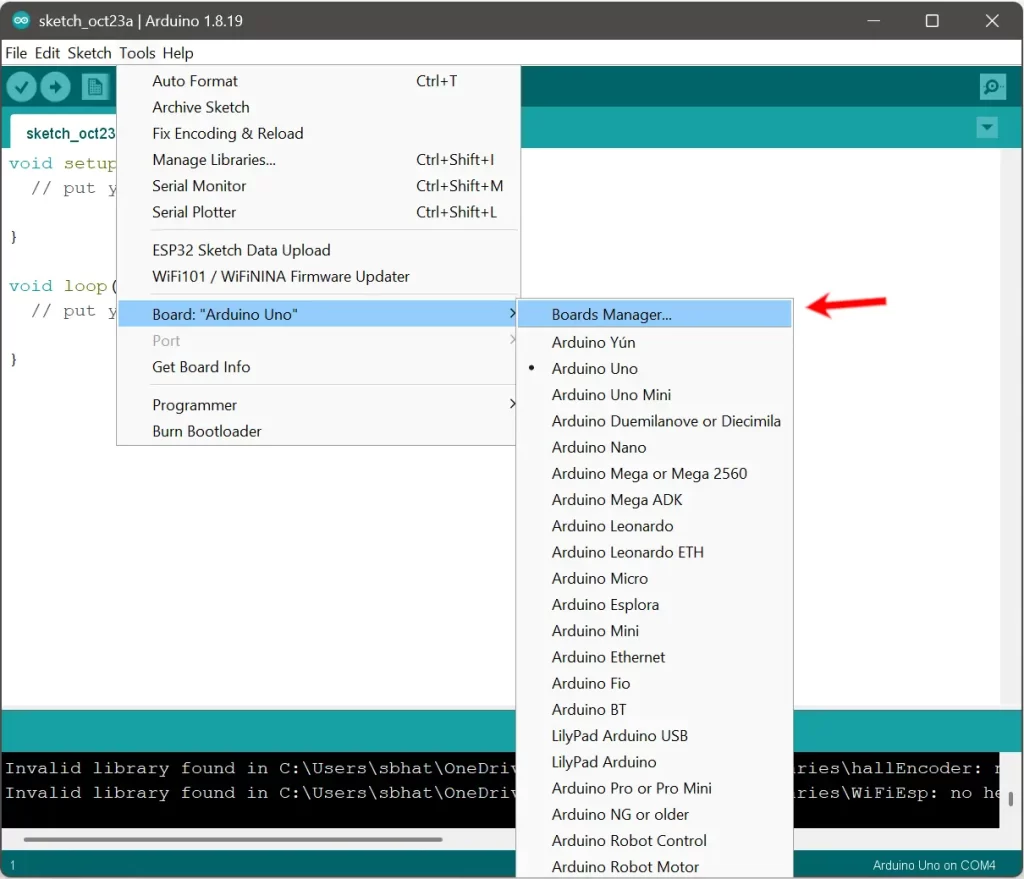The width and height of the screenshot is (1024, 879).
Task: Click Burn Bootloader option
Action: tap(206, 431)
